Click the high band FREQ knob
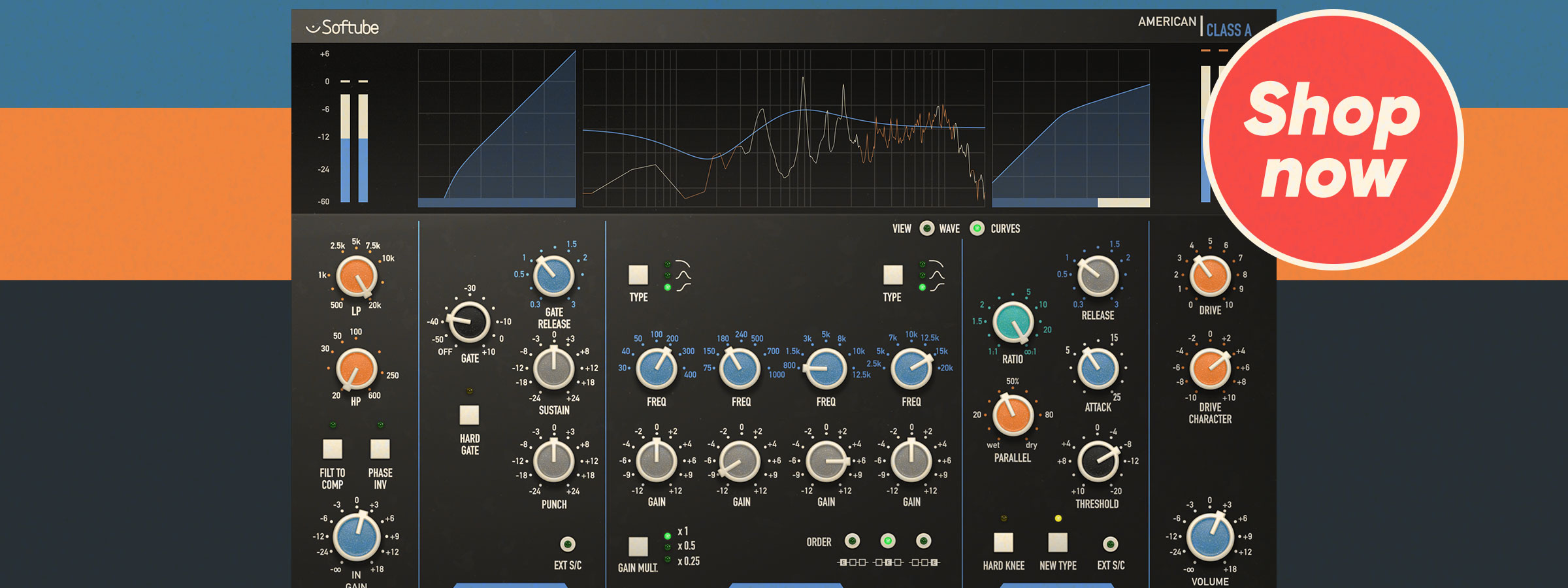Viewport: 1568px width, 588px height. [x=911, y=368]
